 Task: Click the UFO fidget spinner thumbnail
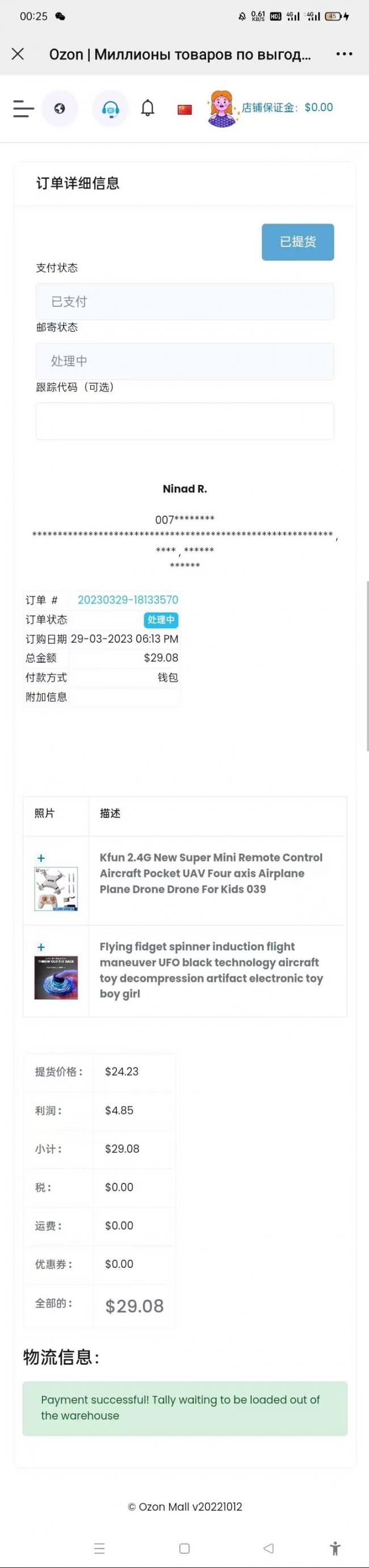pos(56,977)
